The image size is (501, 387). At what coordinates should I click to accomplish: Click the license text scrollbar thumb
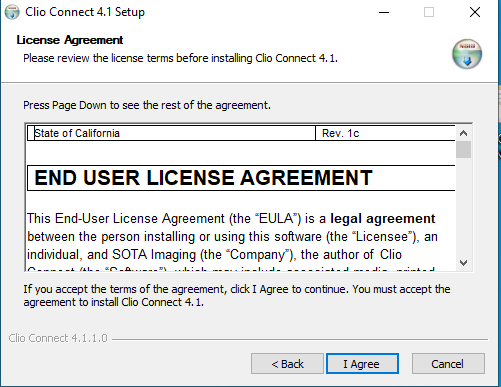click(x=463, y=150)
